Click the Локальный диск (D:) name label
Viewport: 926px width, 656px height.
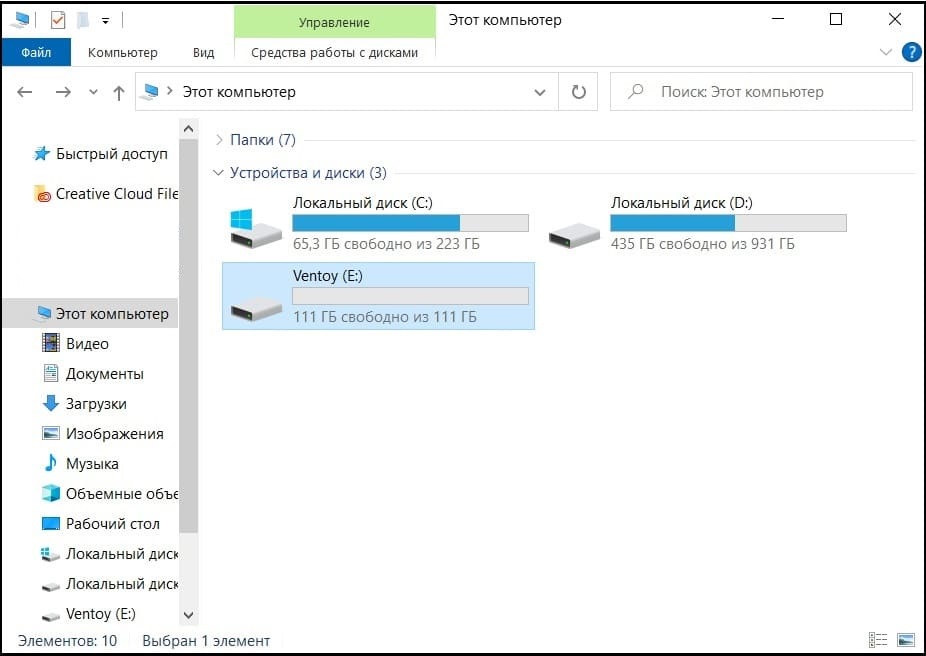(x=682, y=203)
